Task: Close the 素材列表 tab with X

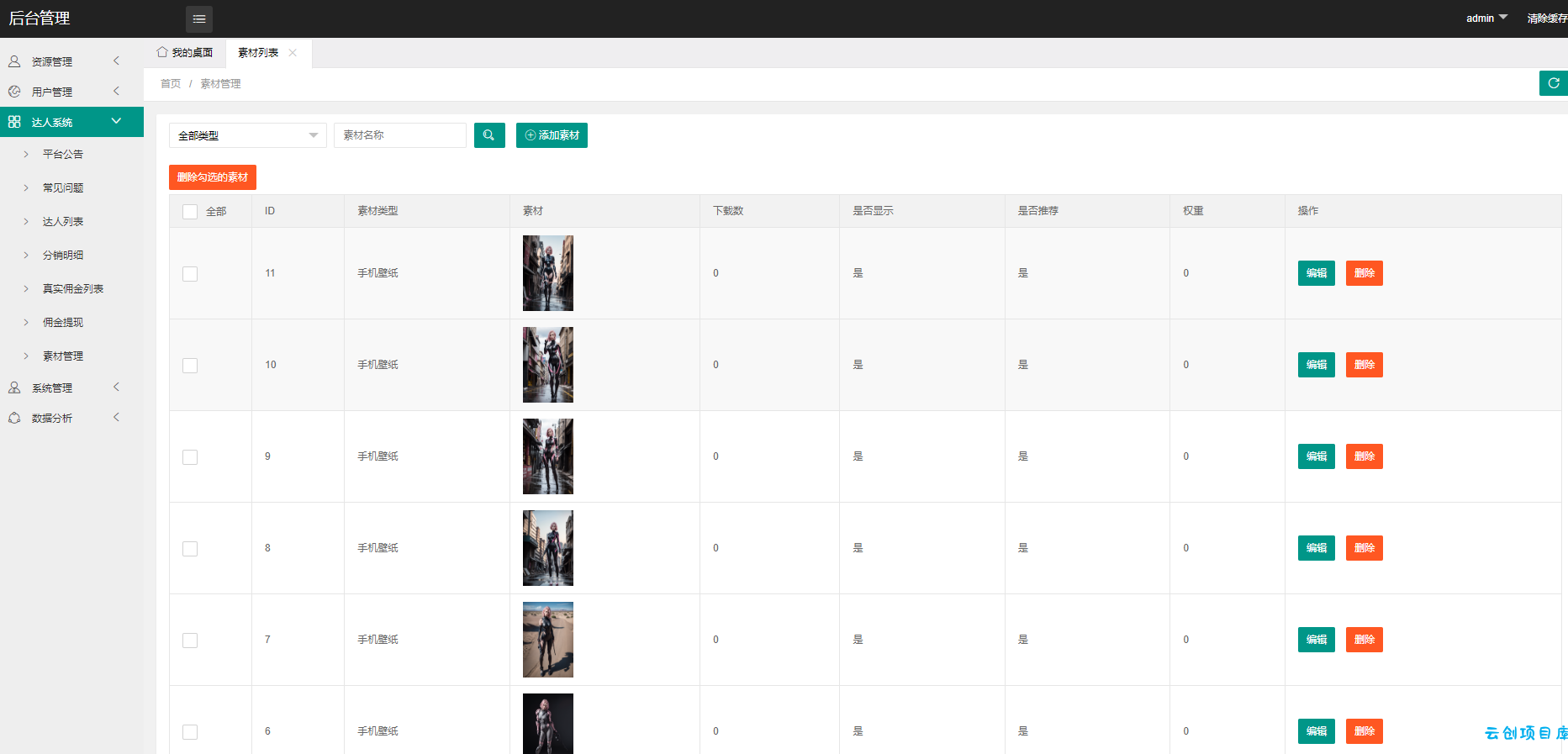Action: [x=293, y=52]
